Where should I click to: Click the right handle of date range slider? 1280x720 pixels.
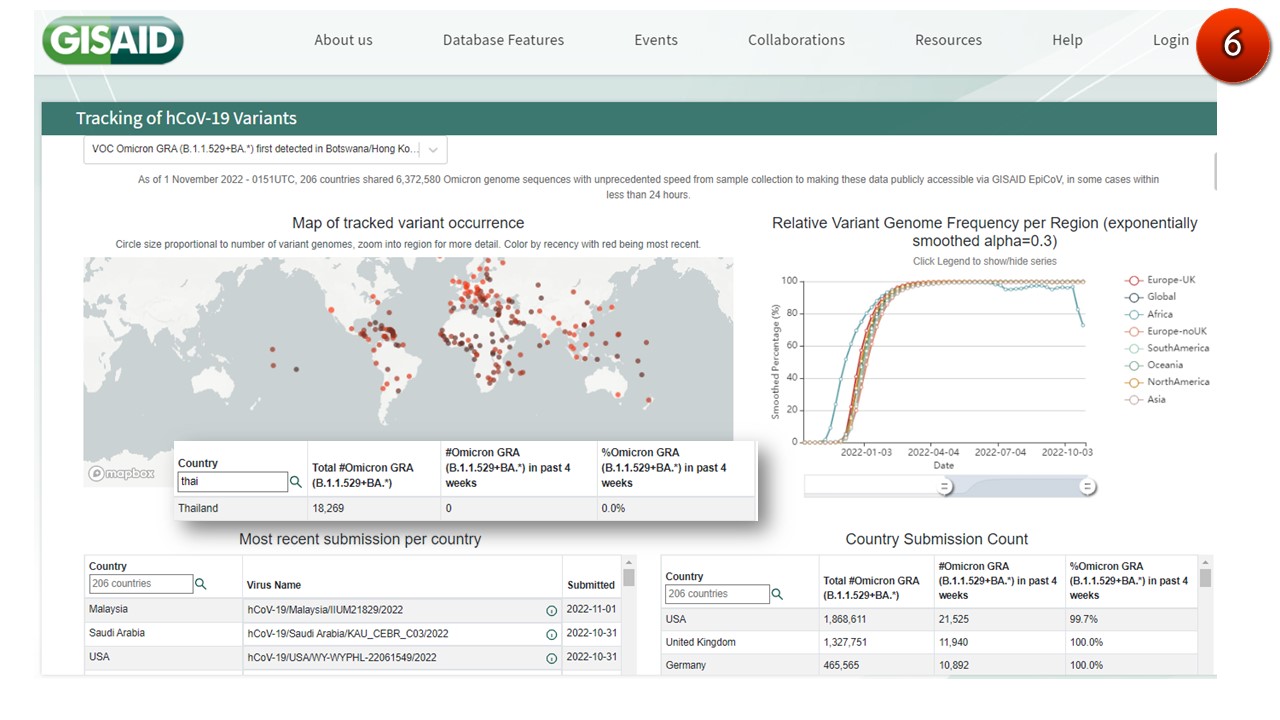pyautogui.click(x=1087, y=487)
